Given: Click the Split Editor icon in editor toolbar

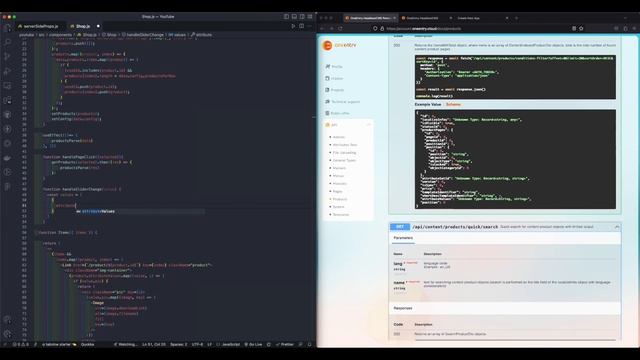Looking at the screenshot, I should coord(302,26).
